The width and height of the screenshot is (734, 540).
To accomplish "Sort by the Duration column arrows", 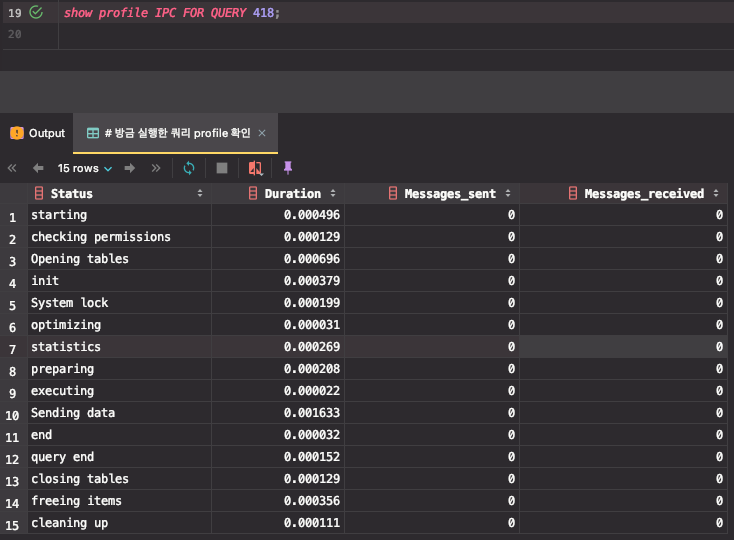I will pos(333,193).
